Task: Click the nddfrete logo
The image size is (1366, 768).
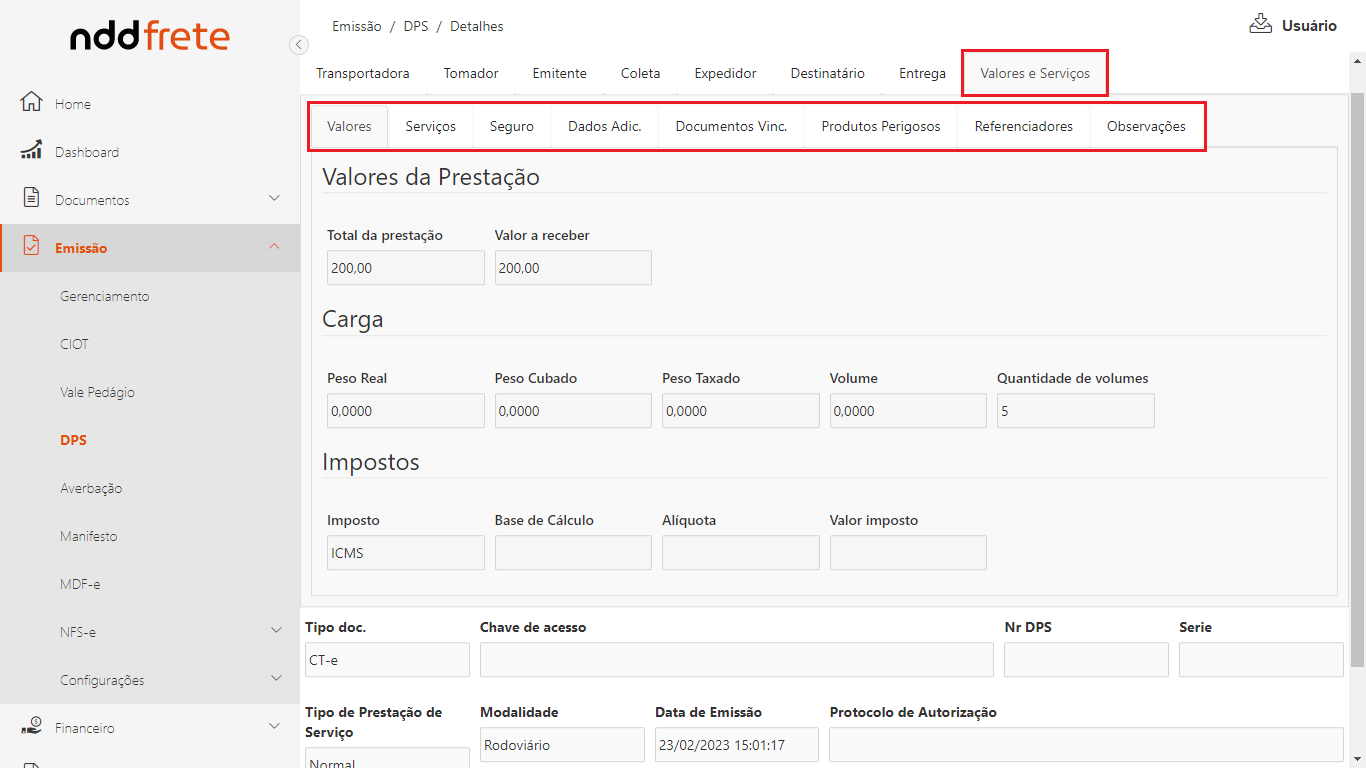Action: (149, 38)
